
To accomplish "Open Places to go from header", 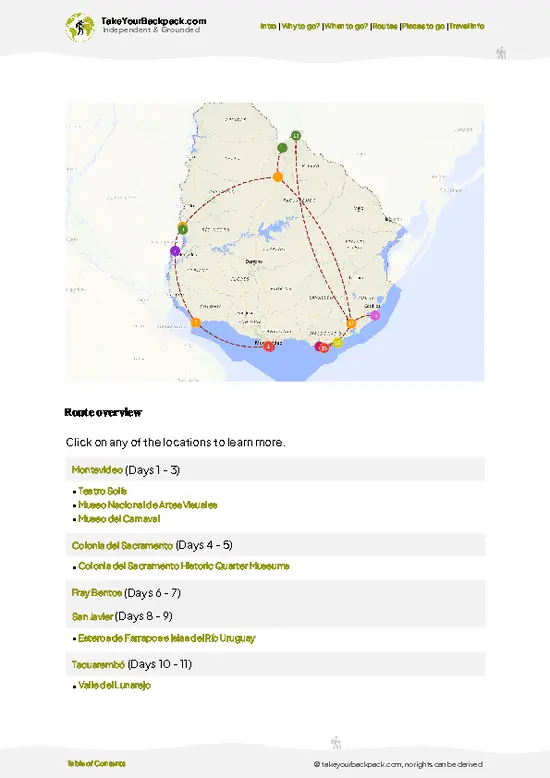I will [x=423, y=26].
